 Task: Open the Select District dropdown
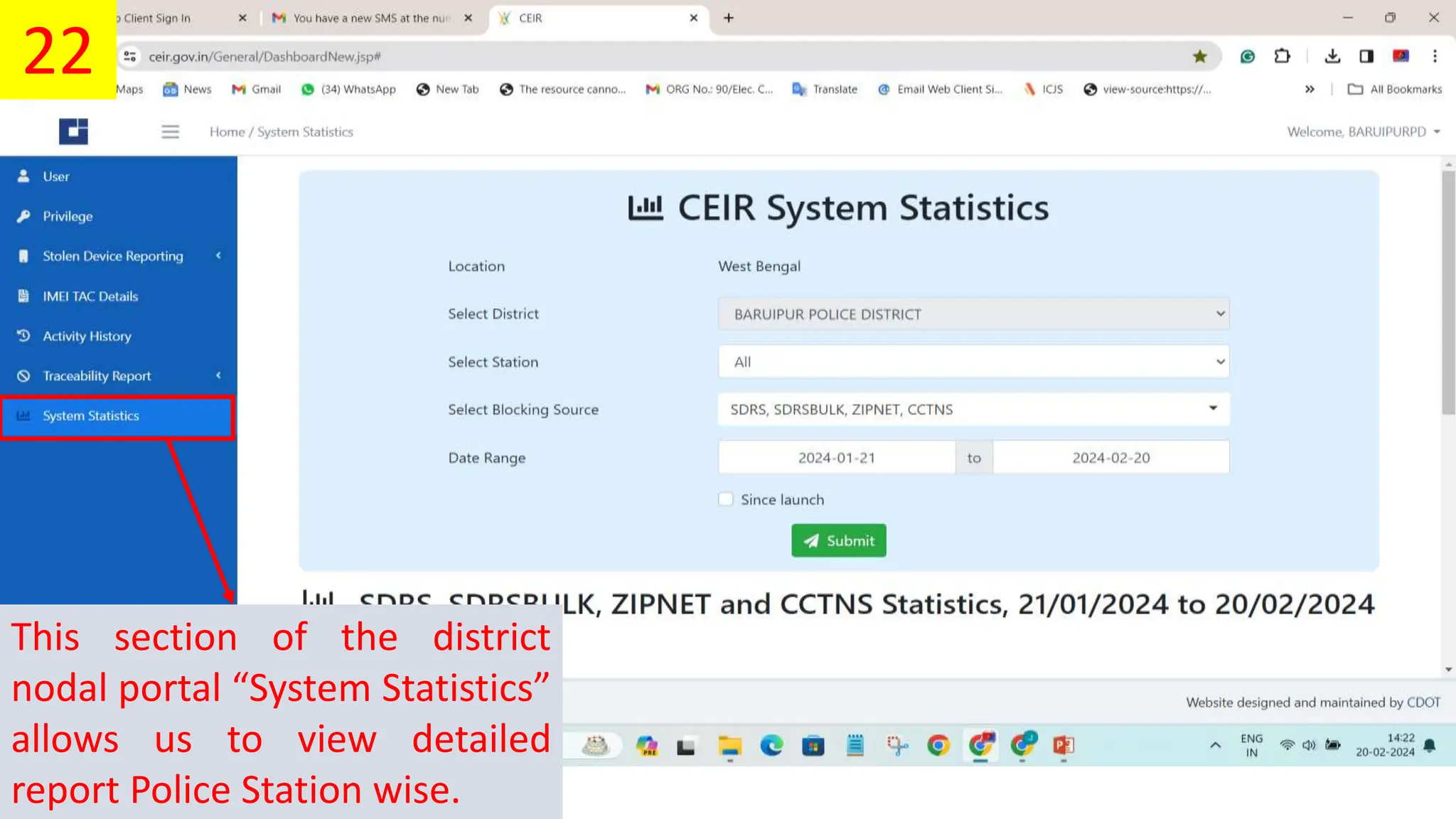point(973,314)
